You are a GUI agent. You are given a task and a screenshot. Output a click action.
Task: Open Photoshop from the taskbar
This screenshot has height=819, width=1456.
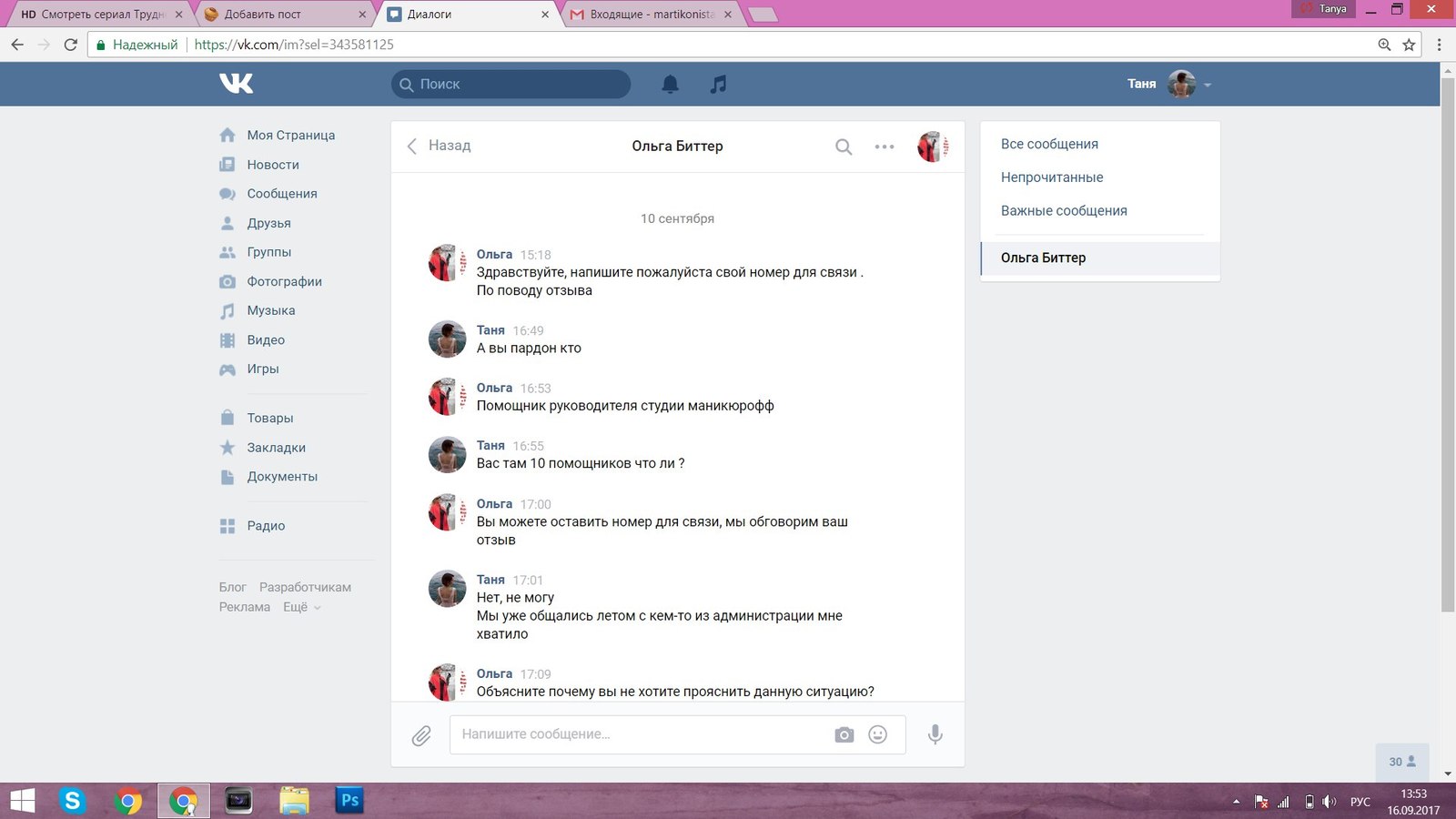(349, 801)
